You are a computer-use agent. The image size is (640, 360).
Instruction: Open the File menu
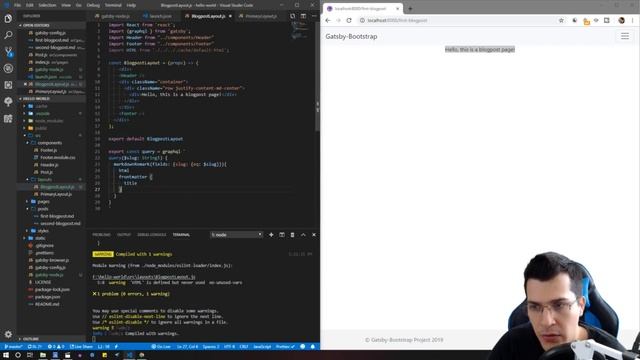(x=18, y=5)
